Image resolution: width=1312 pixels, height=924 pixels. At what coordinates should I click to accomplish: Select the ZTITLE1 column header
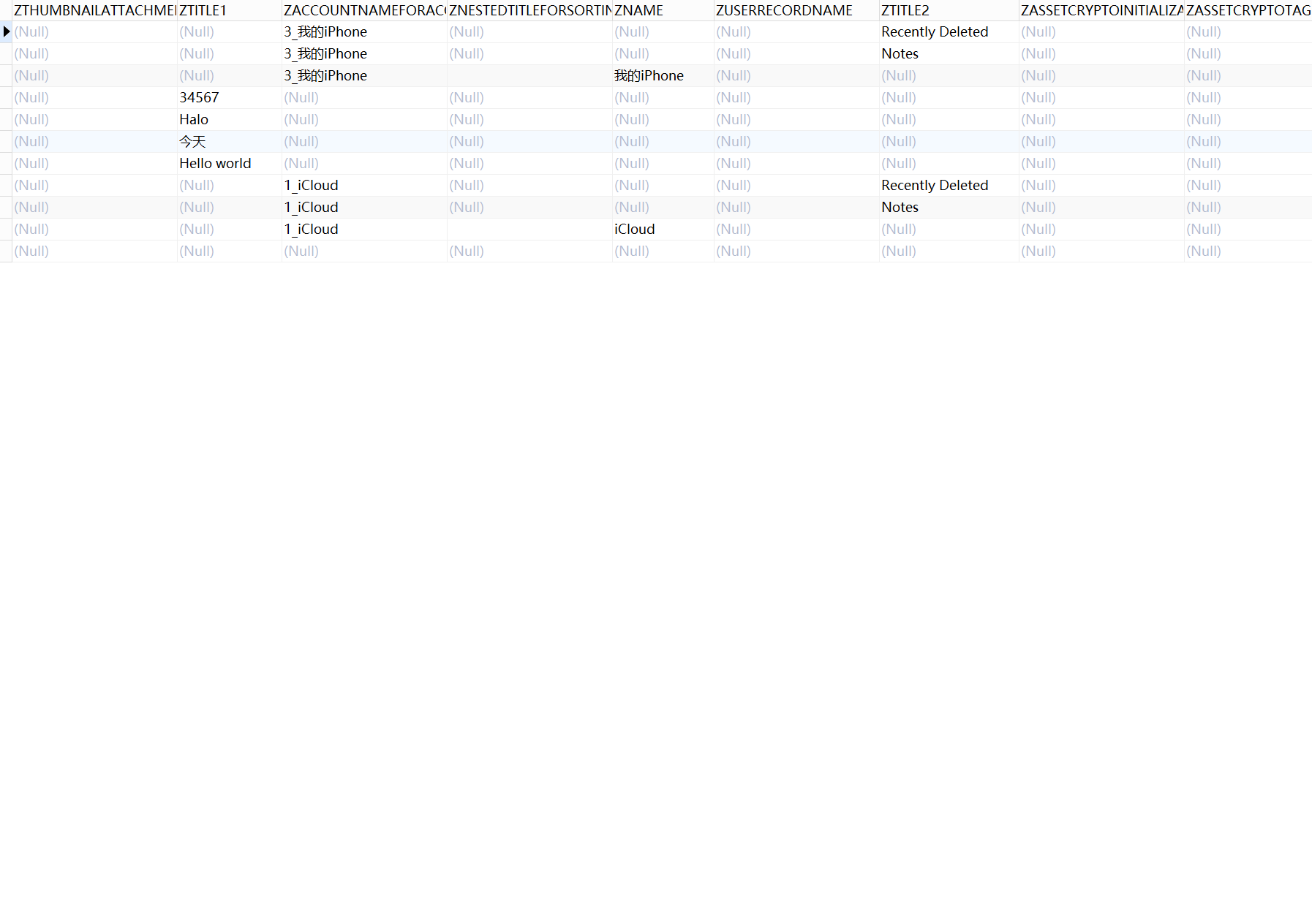coord(229,10)
